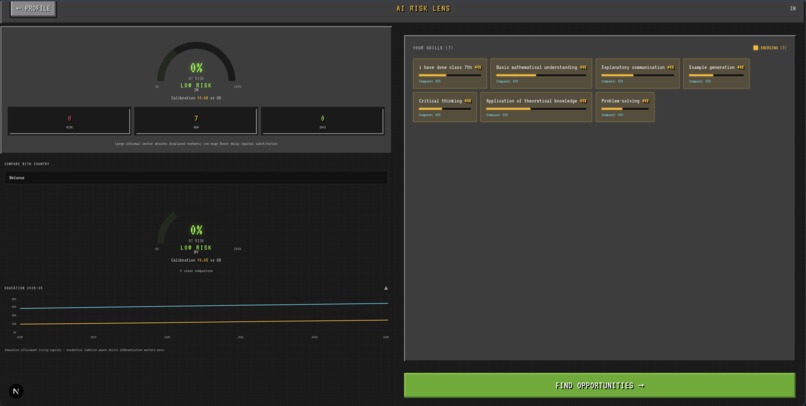The width and height of the screenshot is (806, 406).
Task: Click Application of theoretical knowledge title
Action: 532,101
